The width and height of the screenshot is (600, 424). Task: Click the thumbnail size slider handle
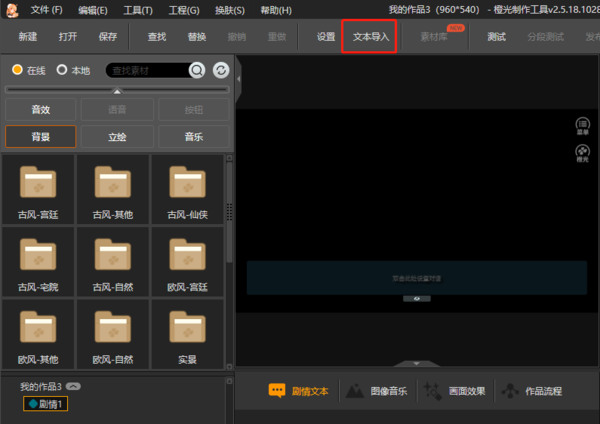click(117, 90)
